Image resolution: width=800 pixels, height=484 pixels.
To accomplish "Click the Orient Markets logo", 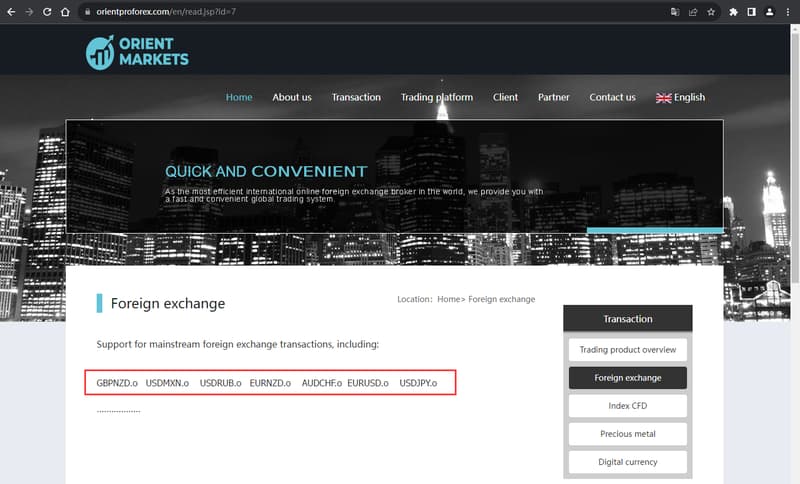I will tap(137, 52).
